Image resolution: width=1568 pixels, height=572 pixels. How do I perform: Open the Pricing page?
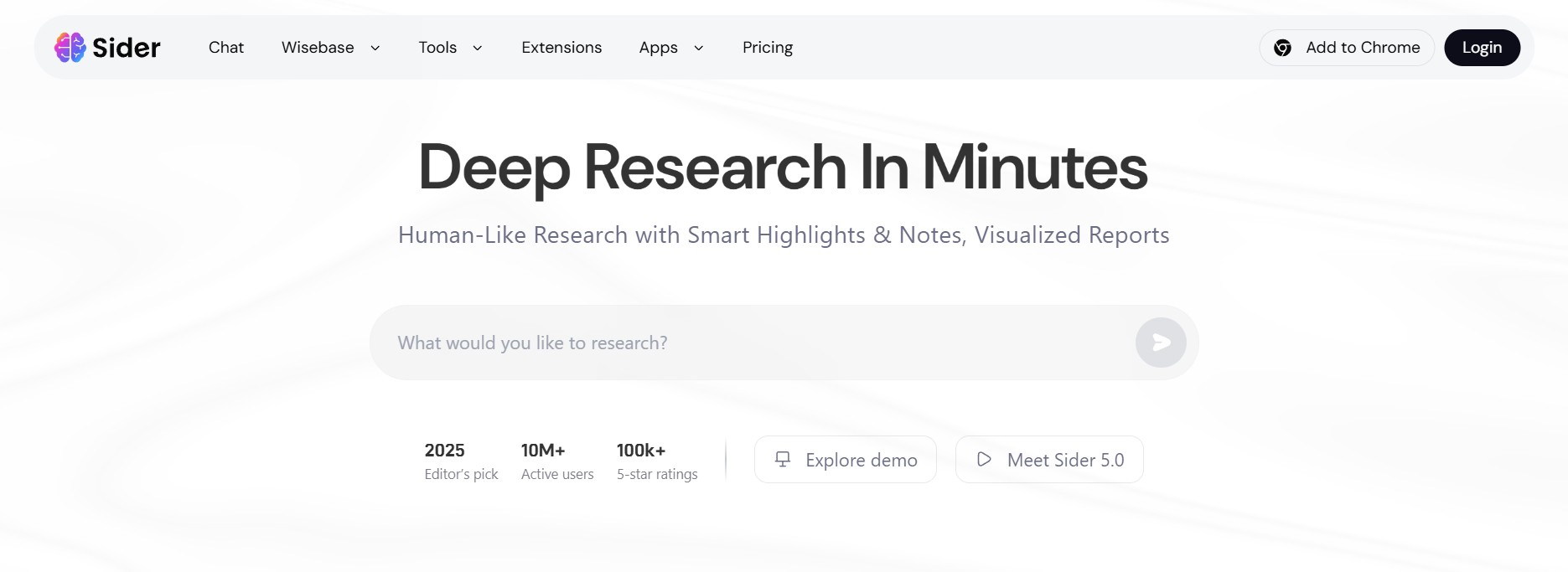coord(768,48)
